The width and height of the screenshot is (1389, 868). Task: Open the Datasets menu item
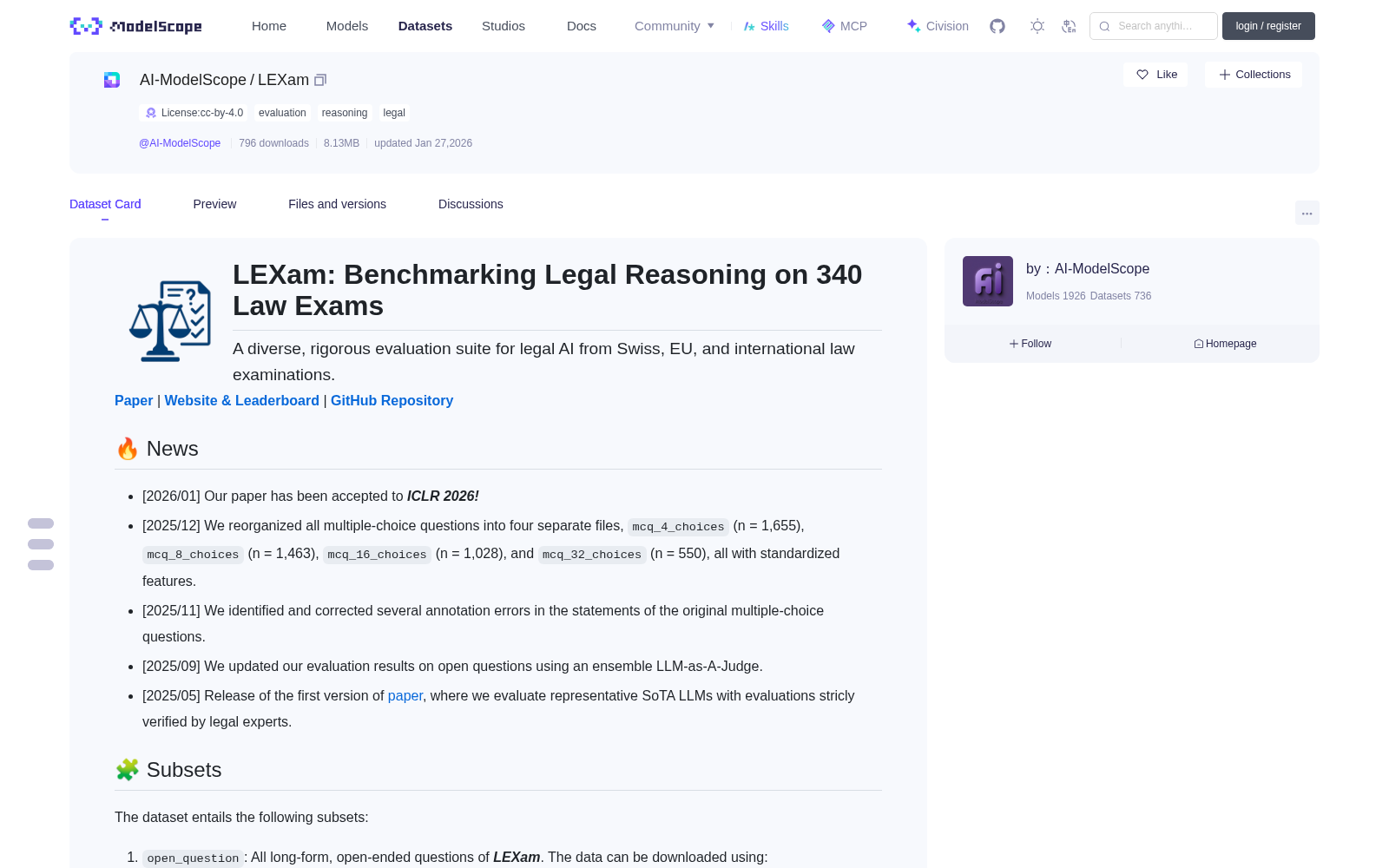pos(425,26)
